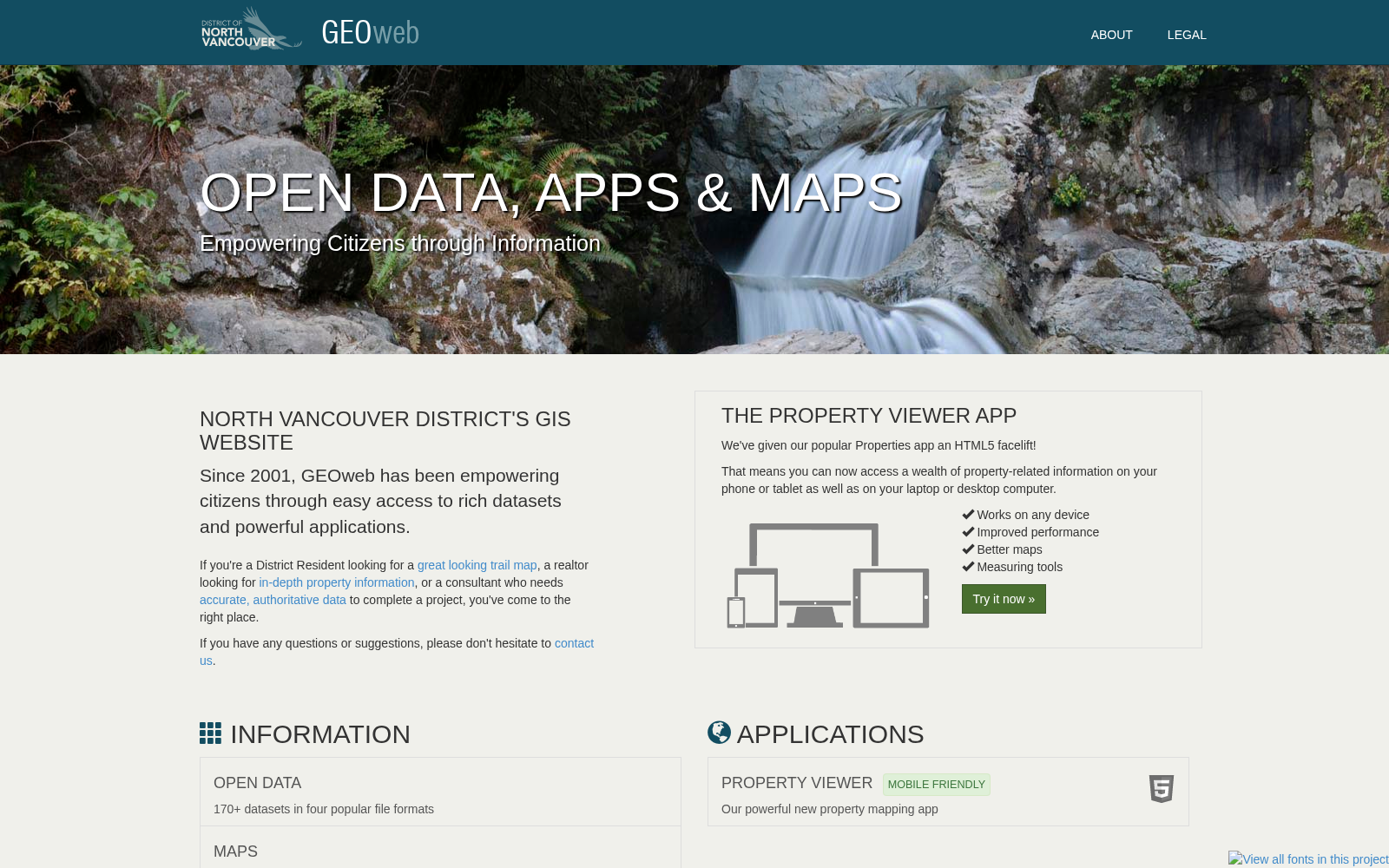
Task: Click the globe icon beside APPLICATIONS
Action: click(x=719, y=733)
